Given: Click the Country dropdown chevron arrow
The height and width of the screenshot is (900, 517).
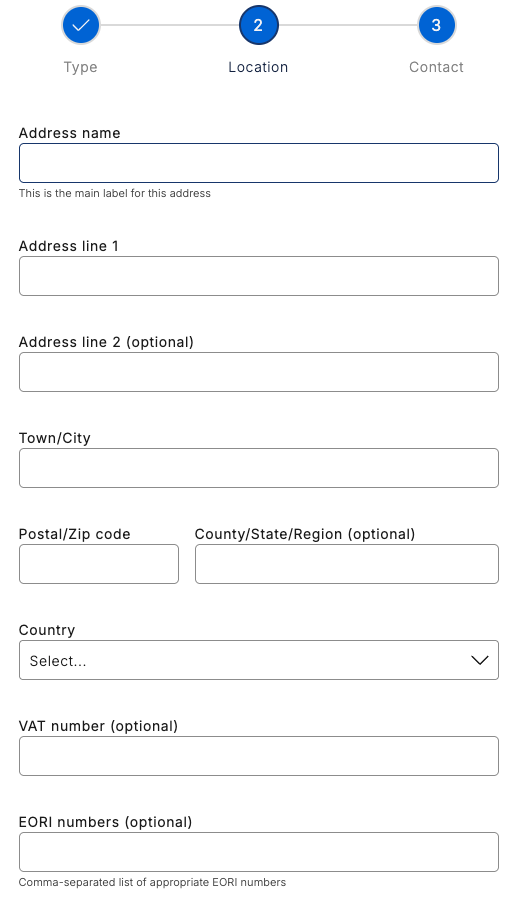Looking at the screenshot, I should coord(480,660).
